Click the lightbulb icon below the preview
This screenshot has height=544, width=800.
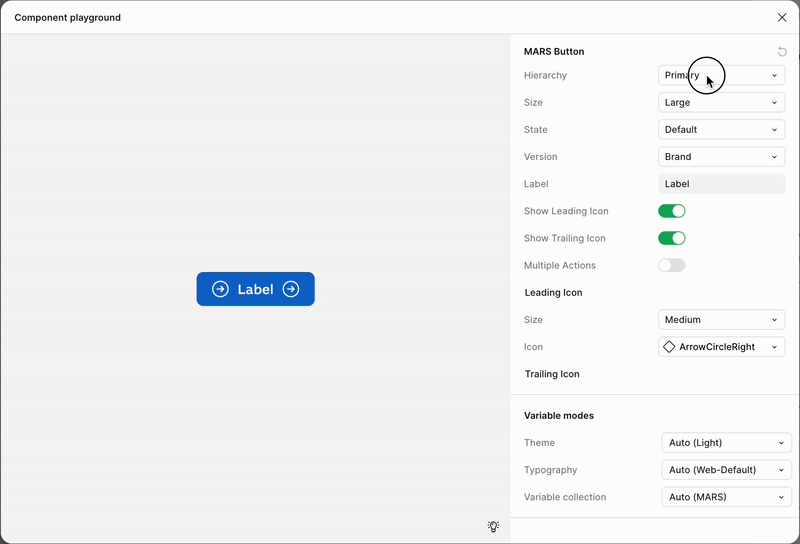click(493, 527)
